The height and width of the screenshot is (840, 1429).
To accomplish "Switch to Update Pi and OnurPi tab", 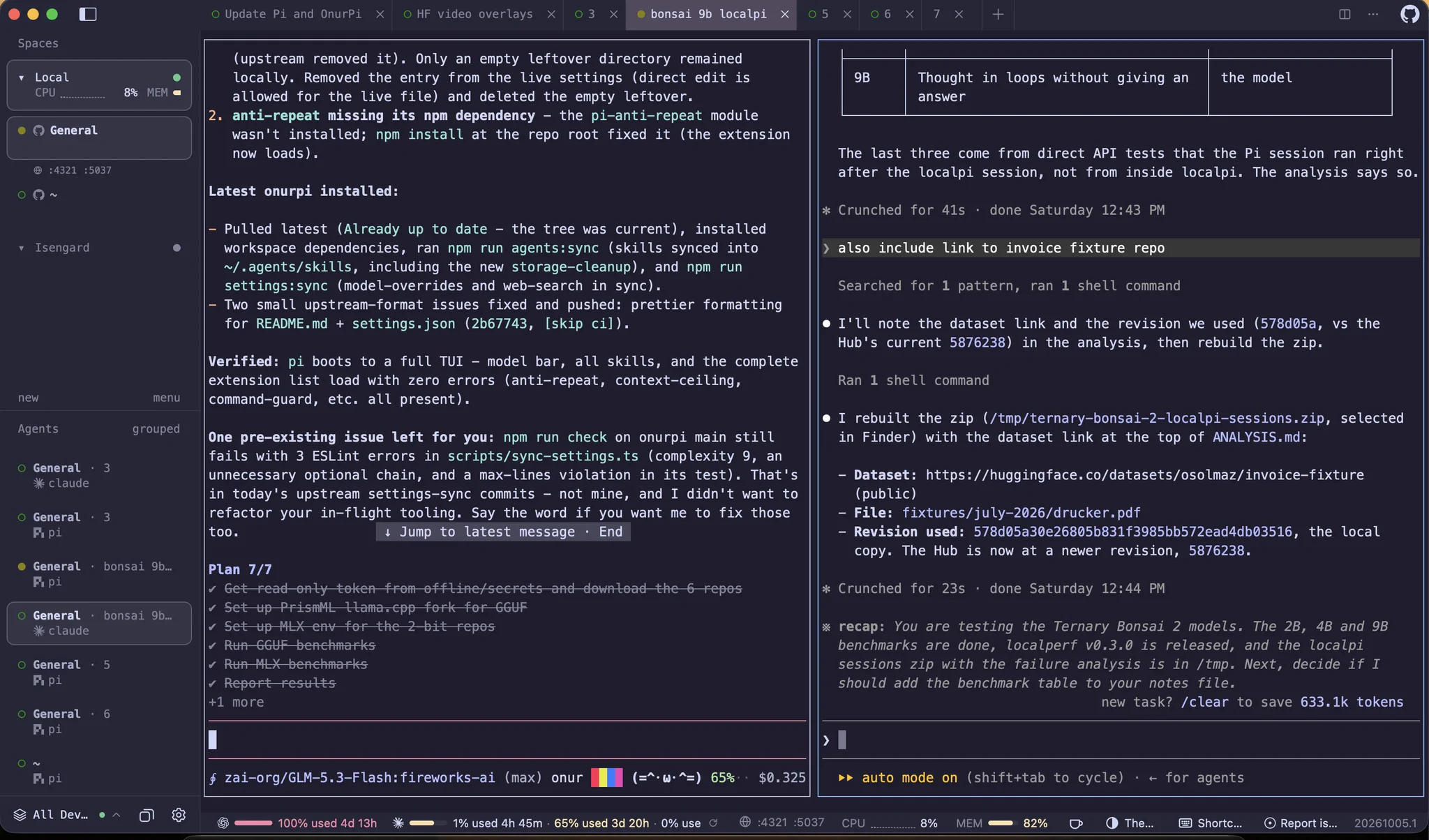I will [x=293, y=14].
